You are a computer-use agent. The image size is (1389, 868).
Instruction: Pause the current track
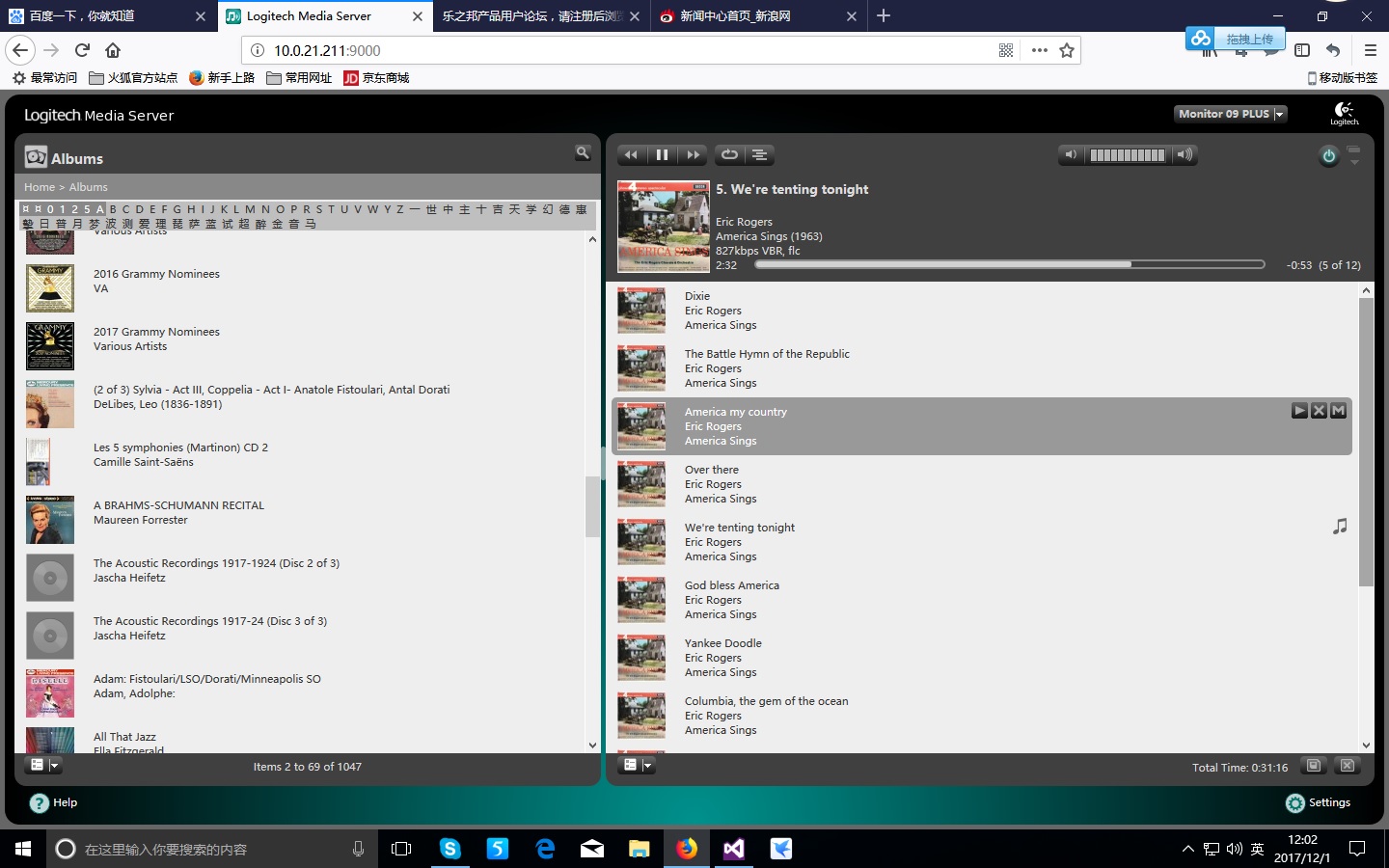(662, 154)
